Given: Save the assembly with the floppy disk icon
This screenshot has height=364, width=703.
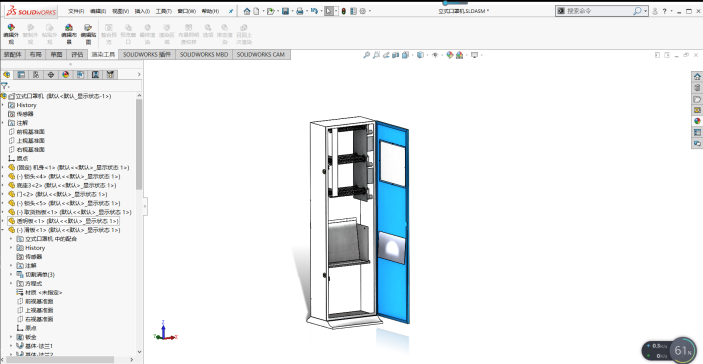Looking at the screenshot, I should [285, 11].
